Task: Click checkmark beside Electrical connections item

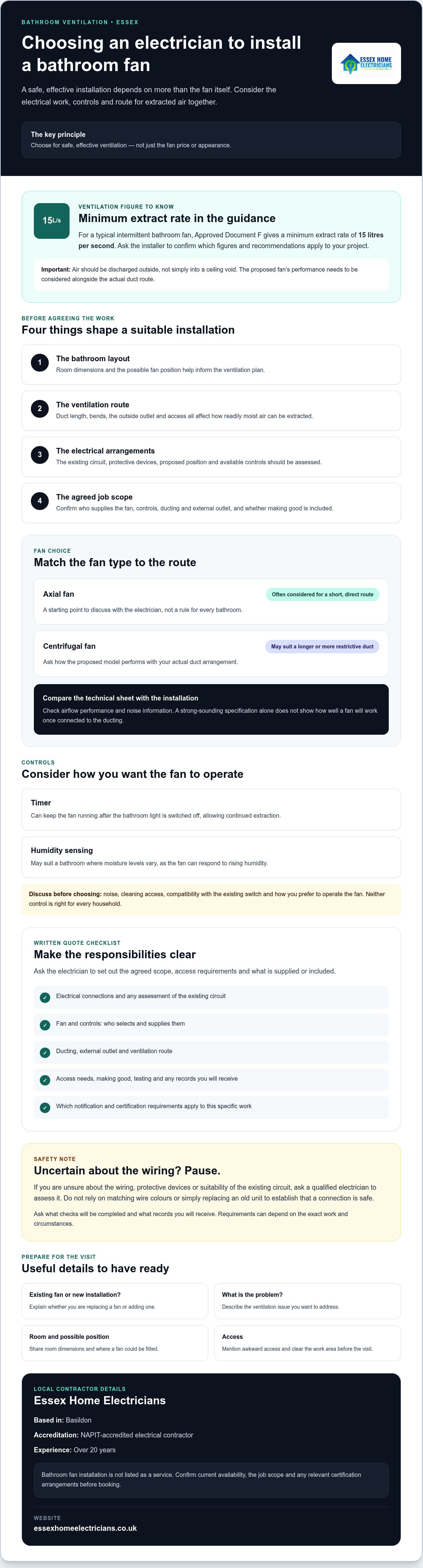Action: (x=45, y=997)
